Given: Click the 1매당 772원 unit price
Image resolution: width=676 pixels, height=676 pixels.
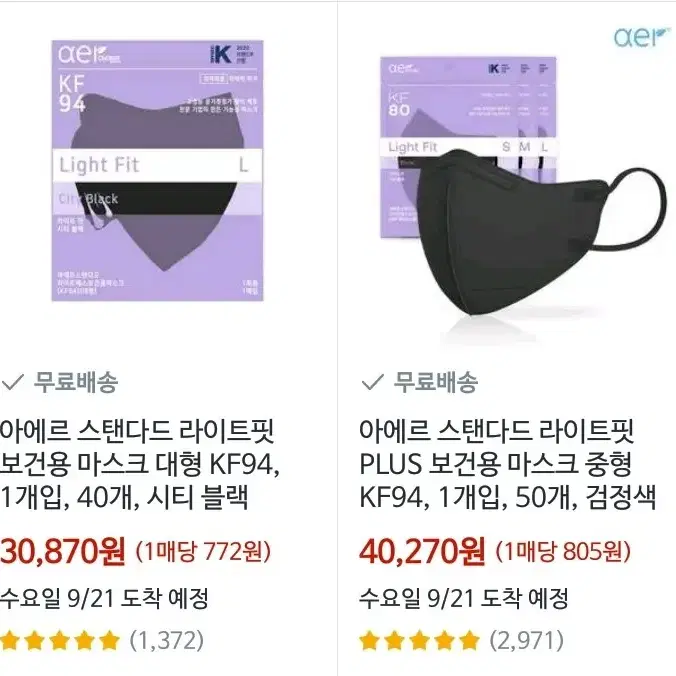Looking at the screenshot, I should click(x=203, y=551).
